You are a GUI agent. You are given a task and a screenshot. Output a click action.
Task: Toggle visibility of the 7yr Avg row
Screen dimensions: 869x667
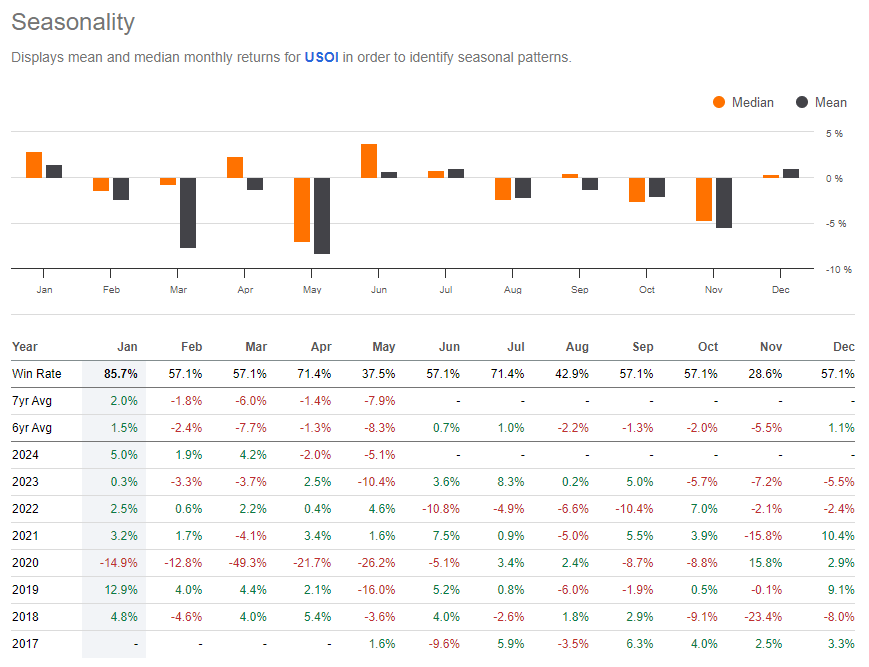[33, 400]
